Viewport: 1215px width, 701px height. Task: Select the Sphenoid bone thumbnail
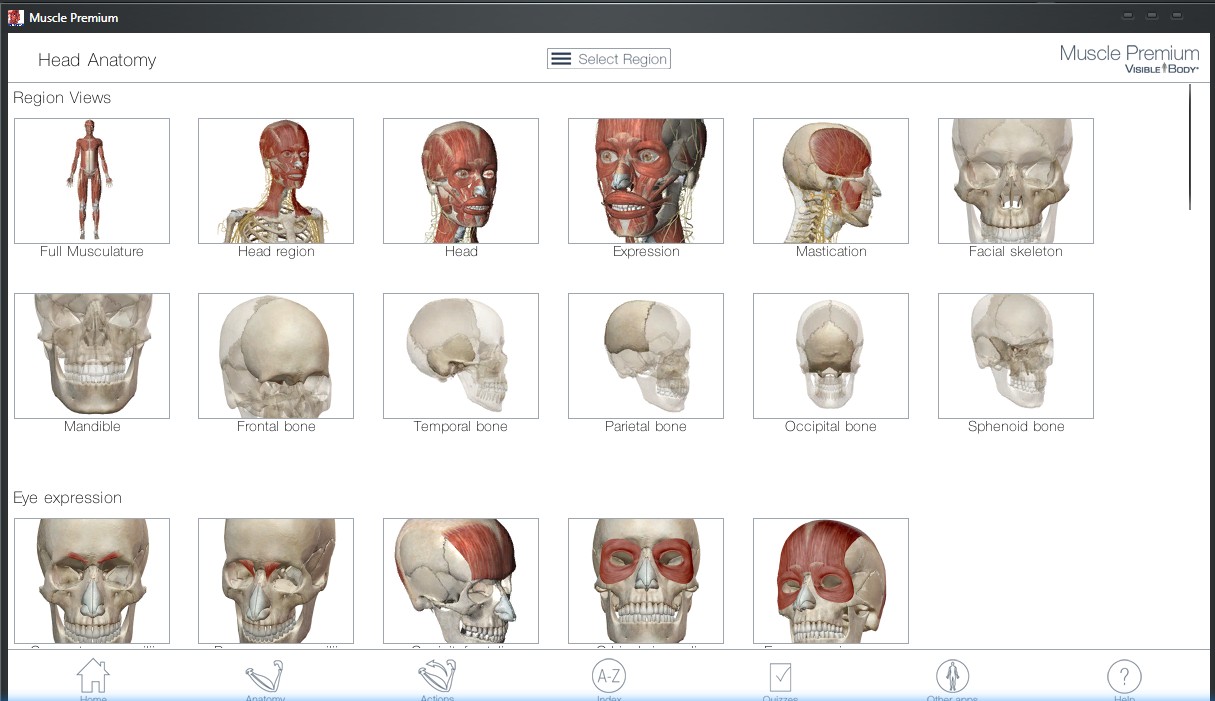click(x=1016, y=356)
